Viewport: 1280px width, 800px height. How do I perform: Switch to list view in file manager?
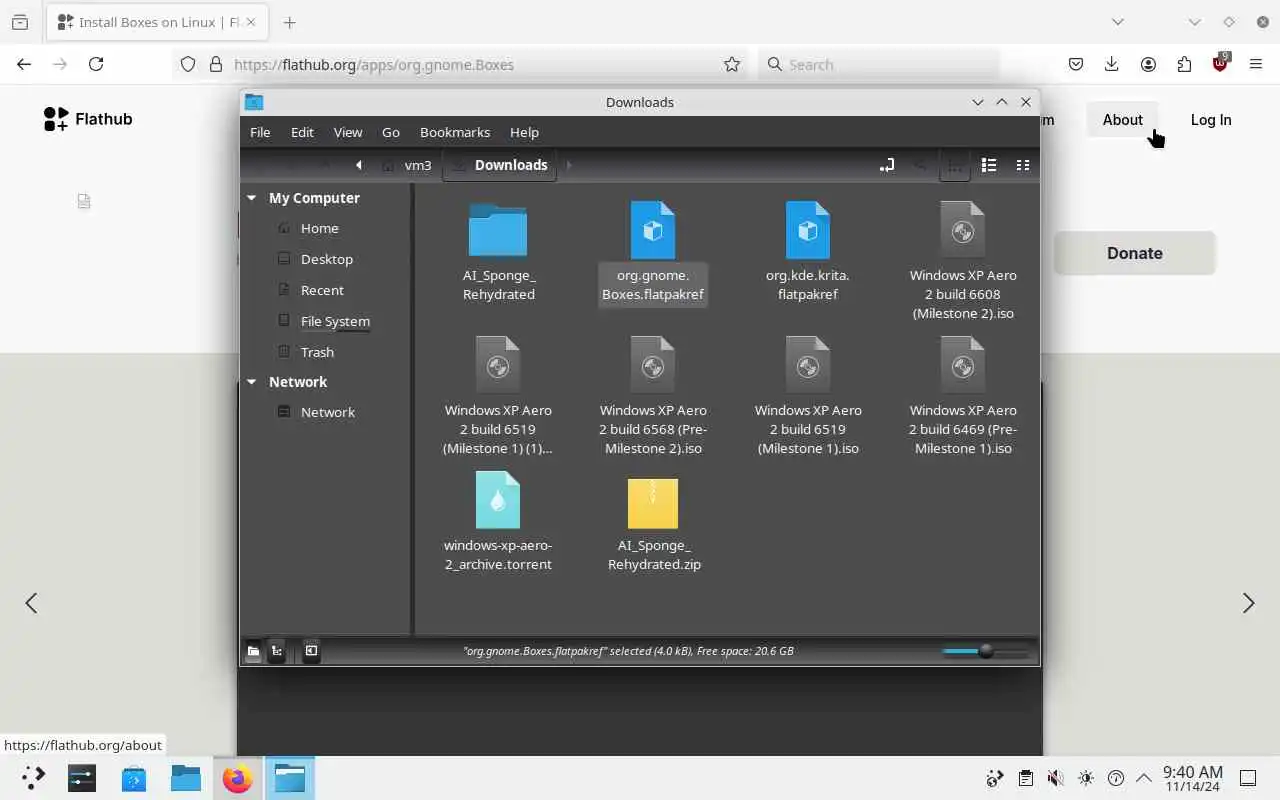pyautogui.click(x=989, y=165)
